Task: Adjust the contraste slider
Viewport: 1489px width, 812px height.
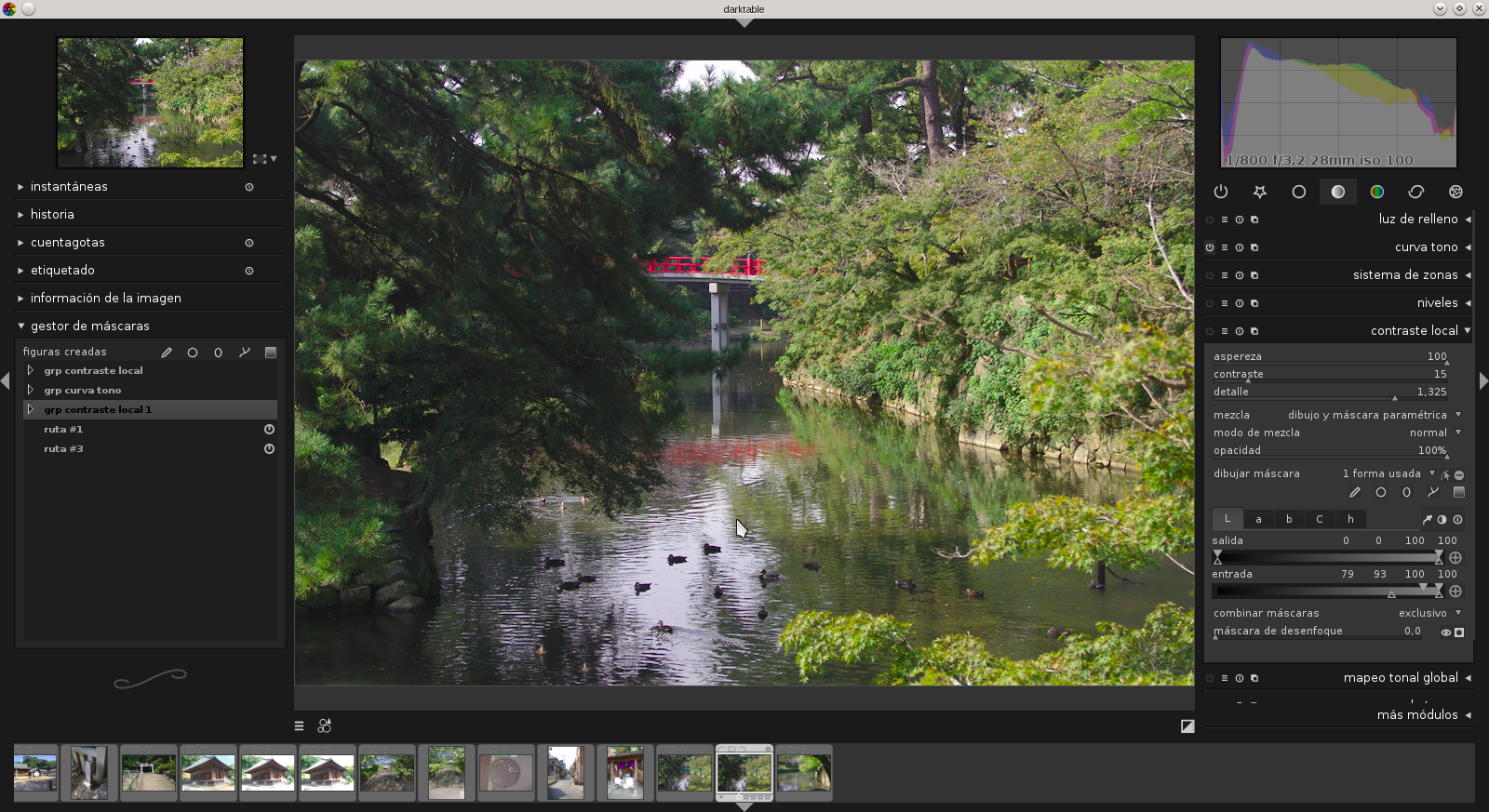Action: coord(1330,375)
